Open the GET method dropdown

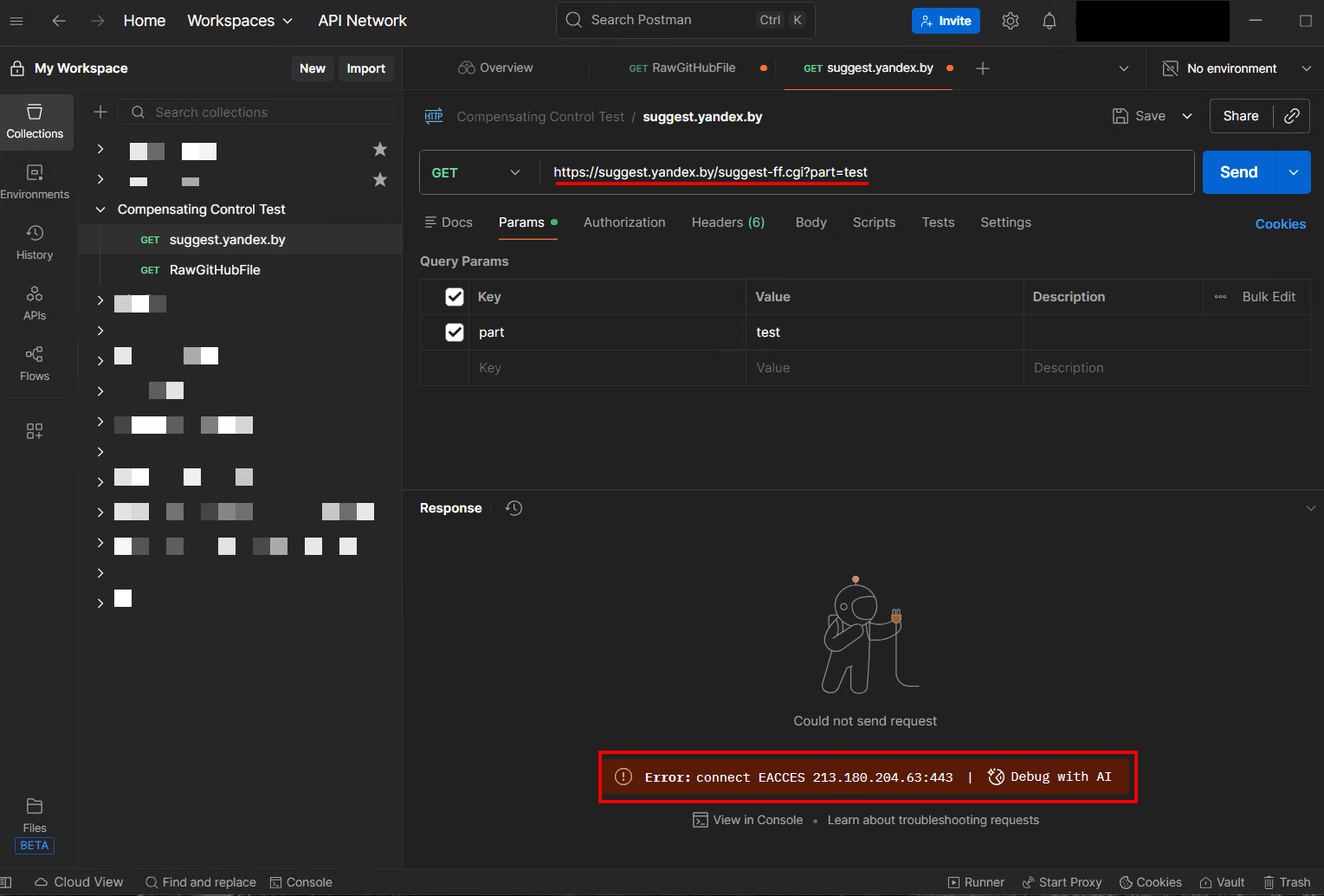[477, 172]
